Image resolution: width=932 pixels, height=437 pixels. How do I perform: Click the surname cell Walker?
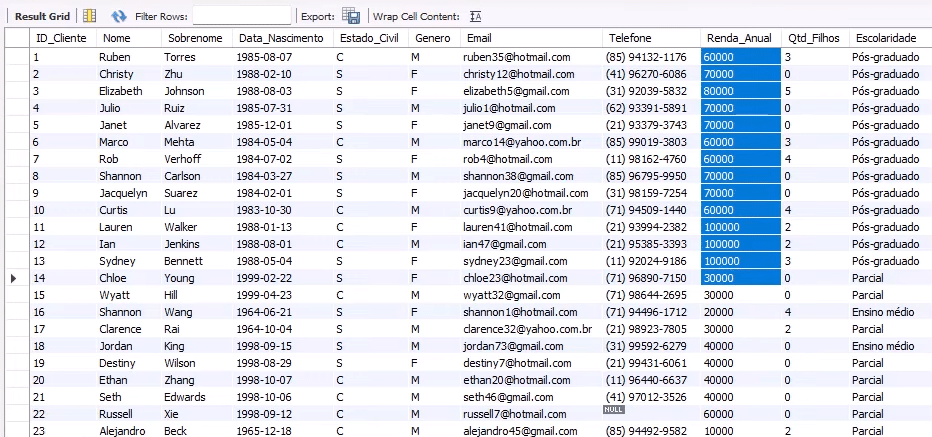click(181, 227)
